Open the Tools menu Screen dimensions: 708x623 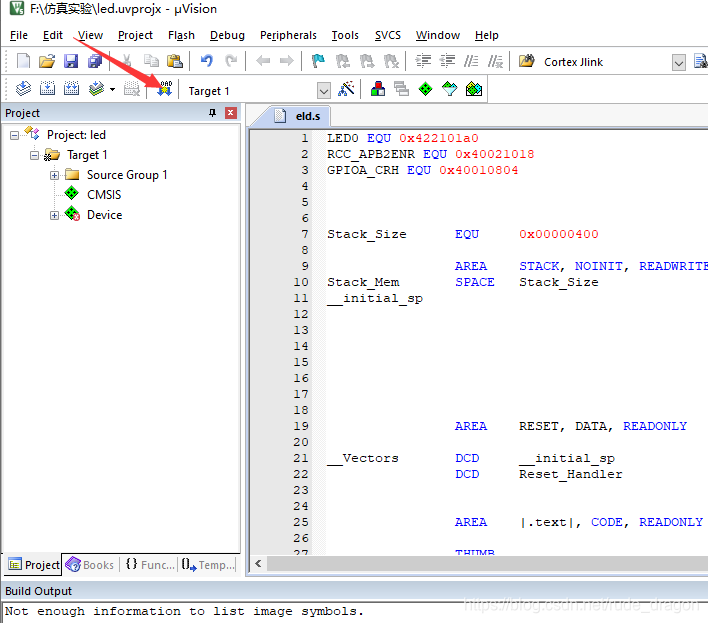(x=345, y=35)
